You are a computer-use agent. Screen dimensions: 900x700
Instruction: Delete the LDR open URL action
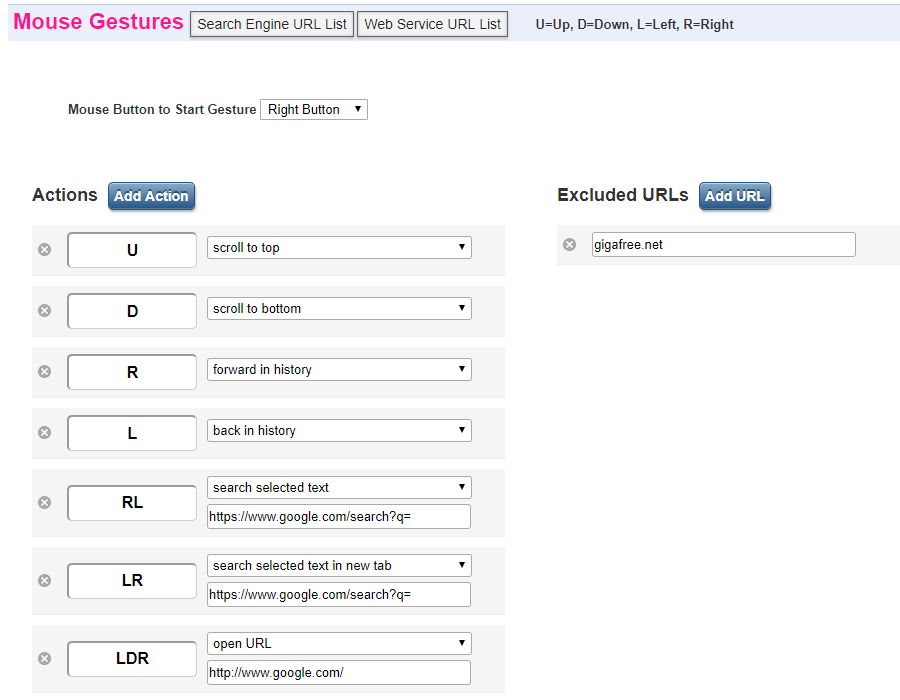tap(44, 658)
